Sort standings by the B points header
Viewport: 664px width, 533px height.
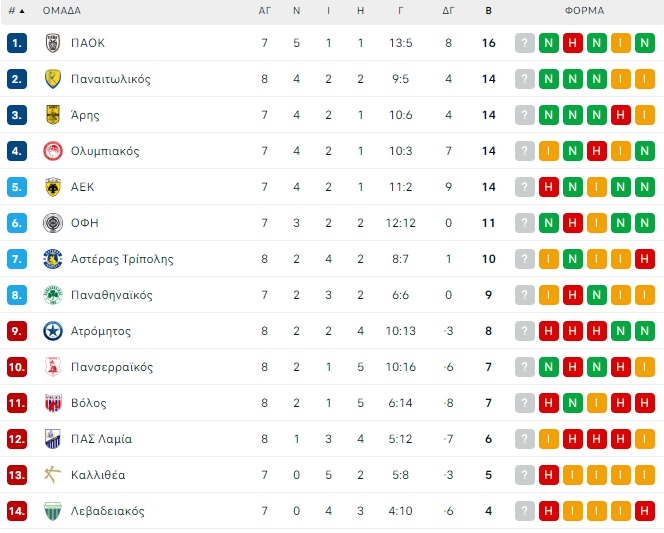(x=488, y=11)
